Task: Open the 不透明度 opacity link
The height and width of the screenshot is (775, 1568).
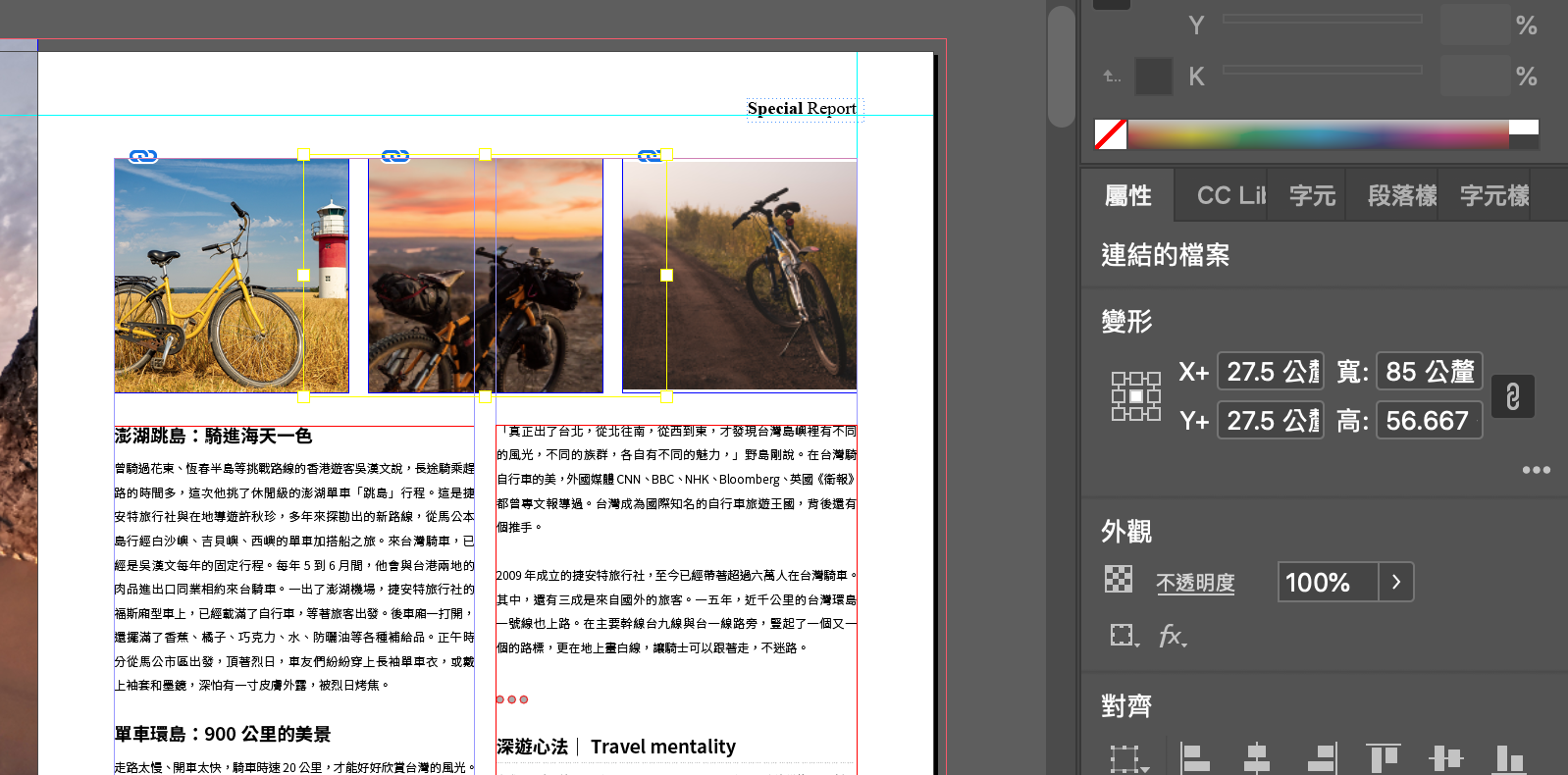Action: click(x=1194, y=583)
